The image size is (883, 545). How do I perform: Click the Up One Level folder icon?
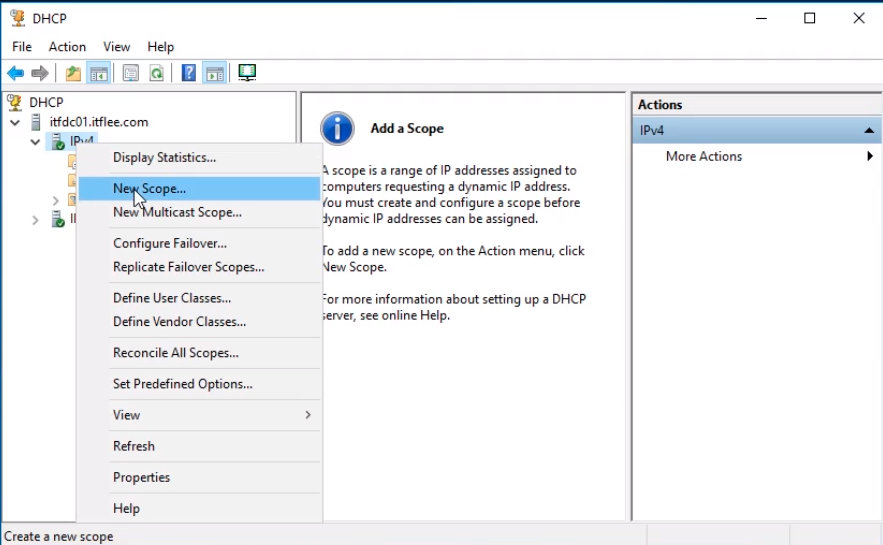coord(73,73)
